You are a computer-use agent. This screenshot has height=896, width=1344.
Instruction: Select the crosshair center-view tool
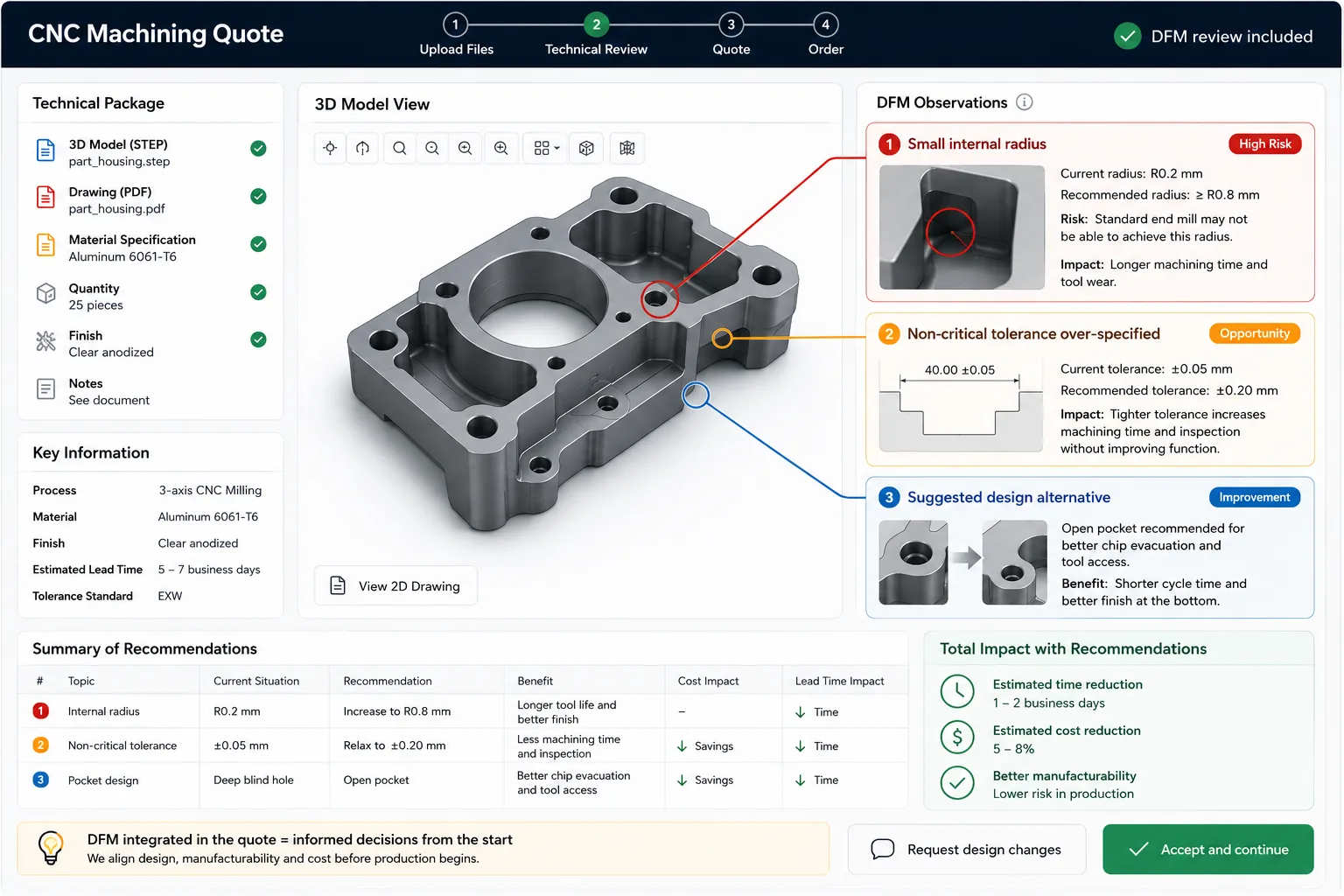point(330,149)
